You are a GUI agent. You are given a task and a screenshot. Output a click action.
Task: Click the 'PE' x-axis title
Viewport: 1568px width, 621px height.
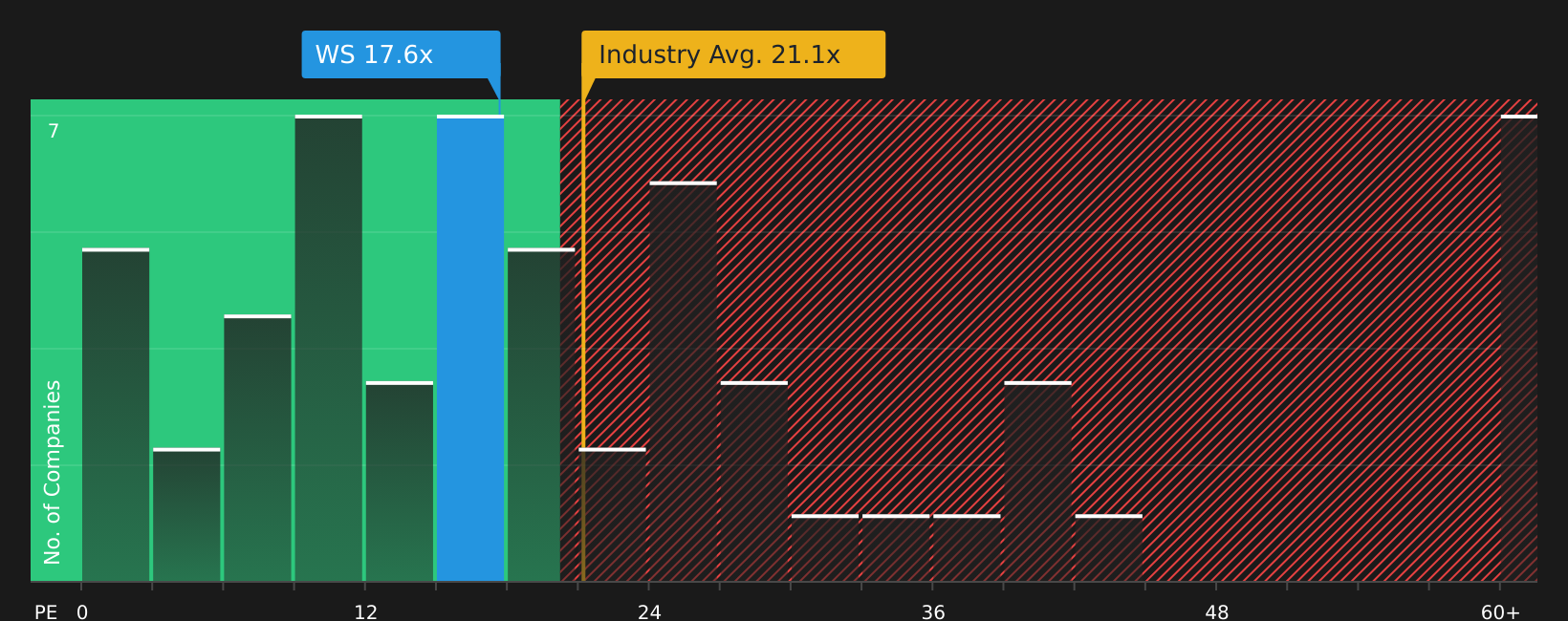point(46,612)
